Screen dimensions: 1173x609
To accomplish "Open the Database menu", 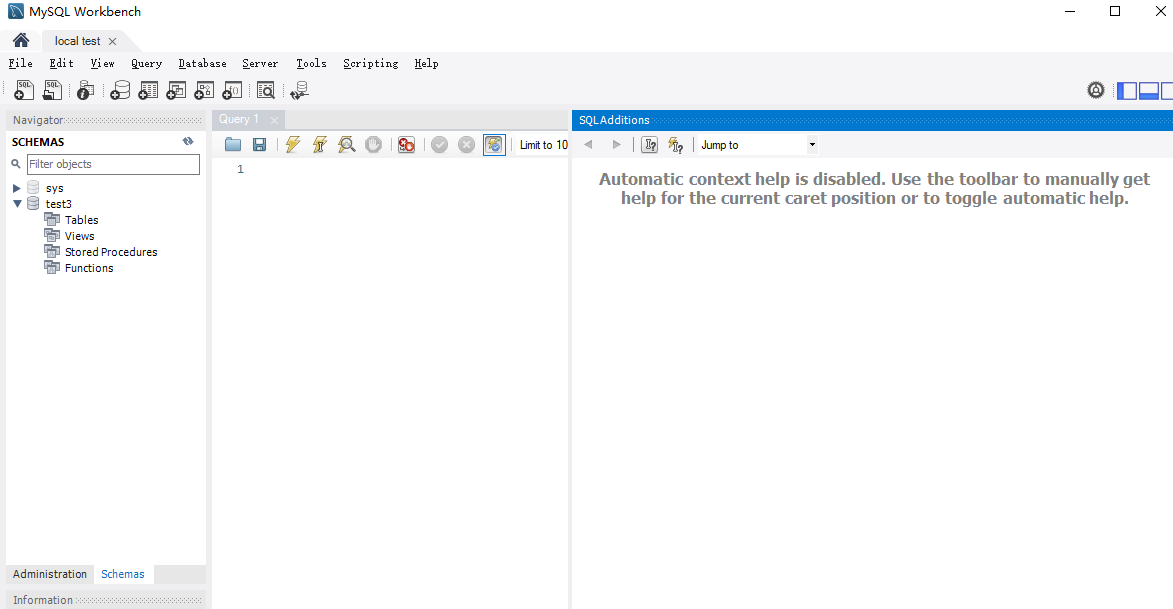I will point(203,64).
